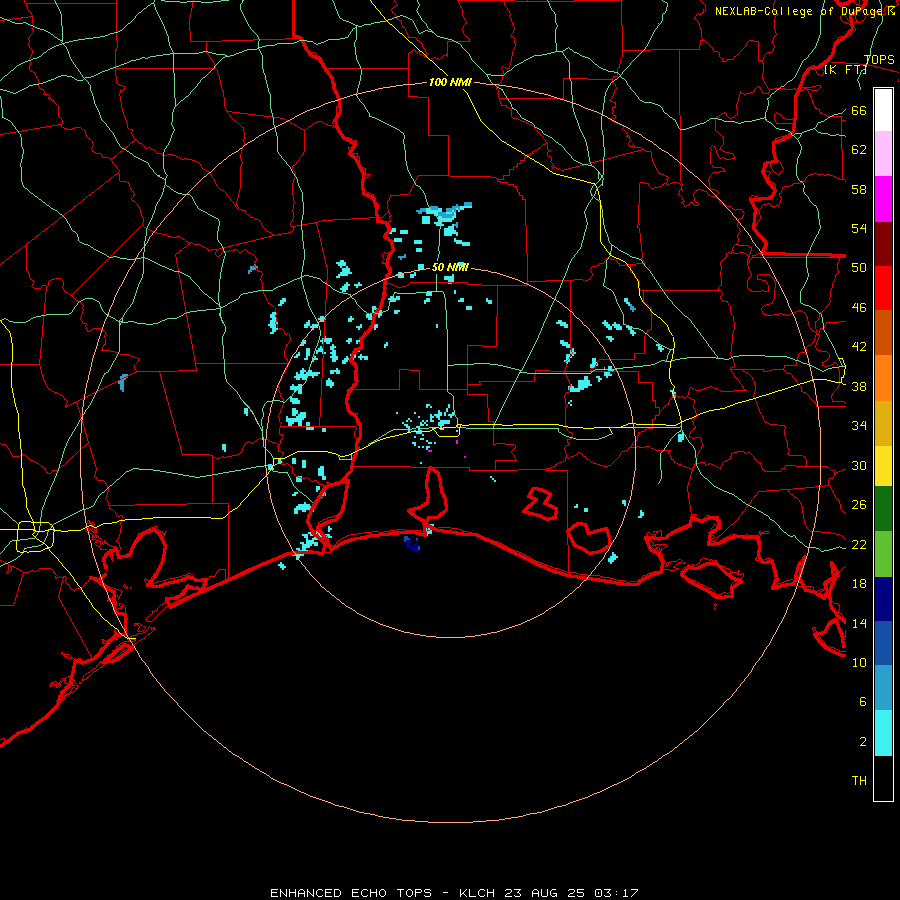Click the dark orange 46 kft swatch
900x900 pixels.
(x=883, y=332)
